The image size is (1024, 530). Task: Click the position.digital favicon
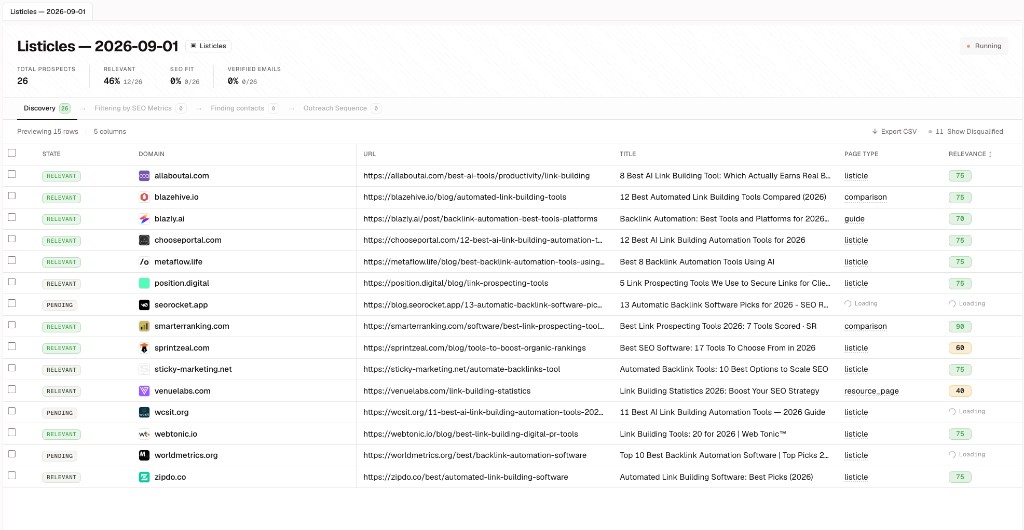tap(144, 283)
